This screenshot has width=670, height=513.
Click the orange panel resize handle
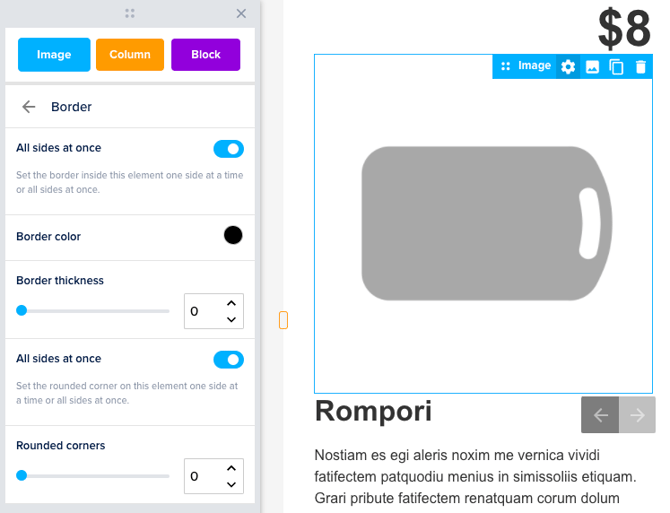point(283,320)
